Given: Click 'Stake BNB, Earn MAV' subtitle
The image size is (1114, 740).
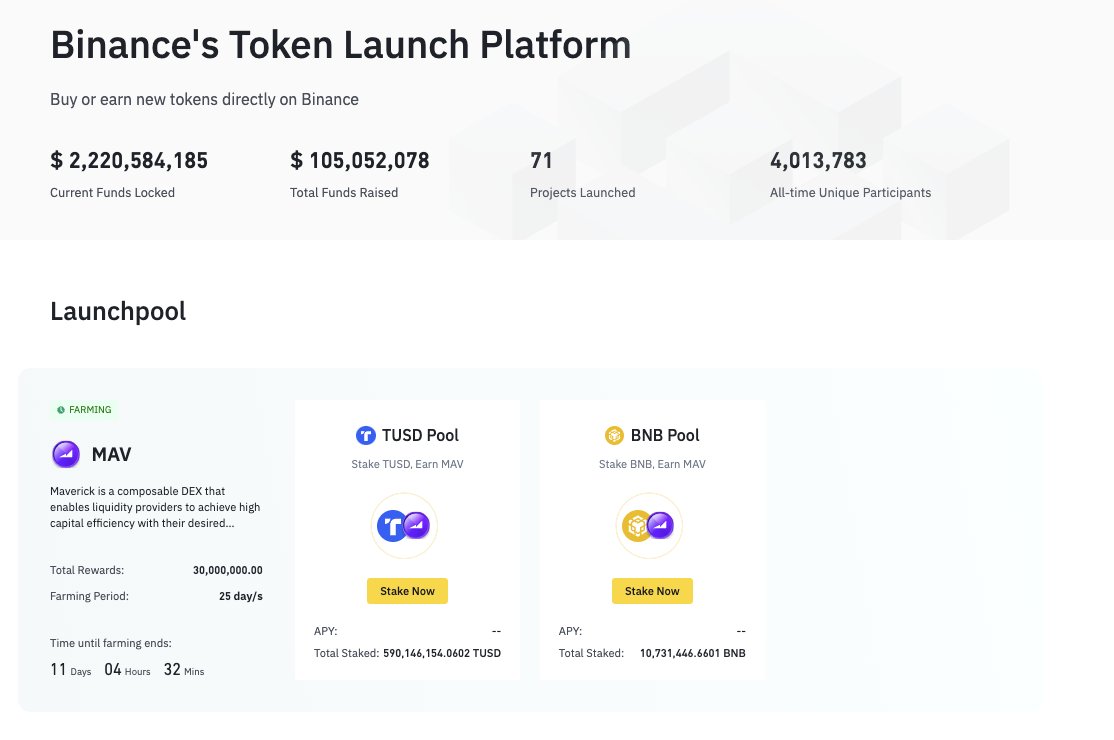Looking at the screenshot, I should coord(652,464).
